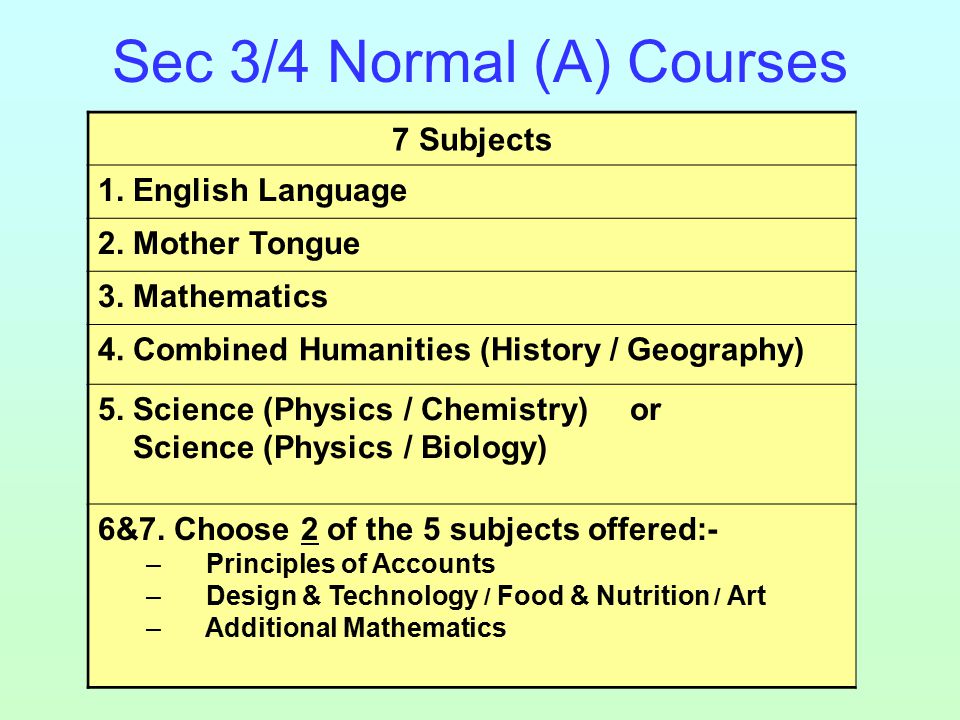
Task: Click the word History in row 4
Action: pos(546,350)
